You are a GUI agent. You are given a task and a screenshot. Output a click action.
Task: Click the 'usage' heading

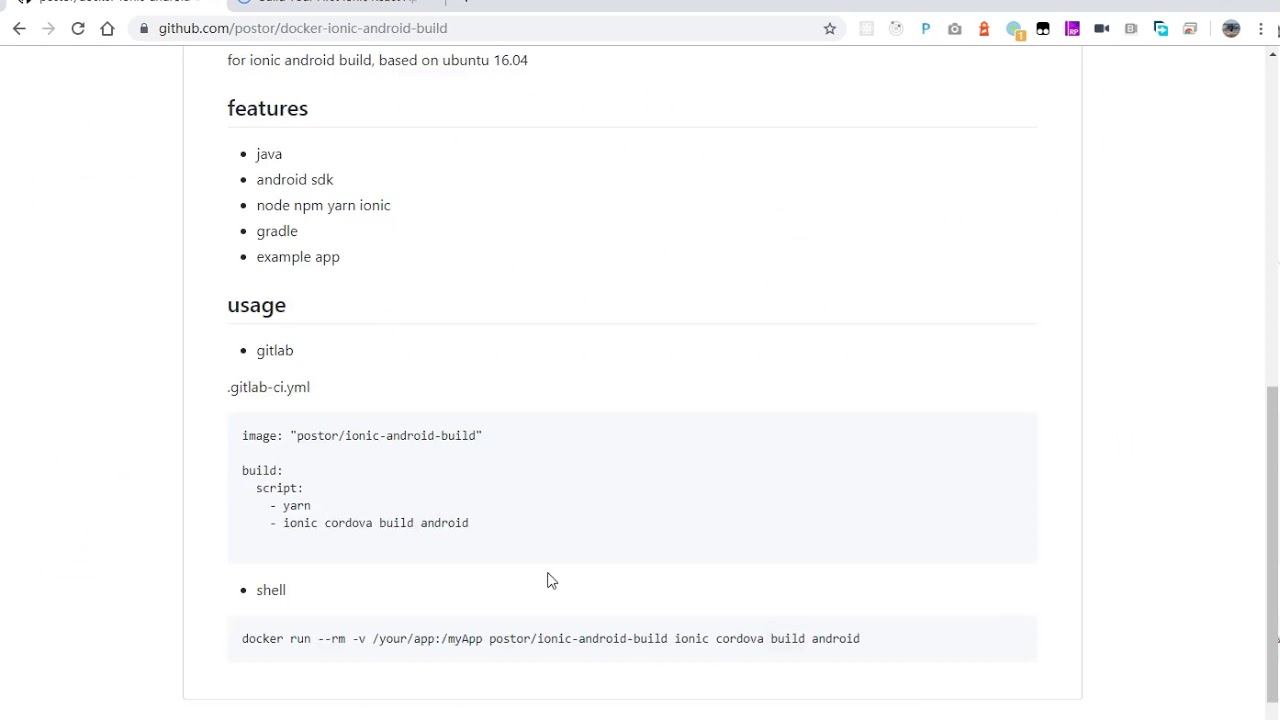pos(256,305)
